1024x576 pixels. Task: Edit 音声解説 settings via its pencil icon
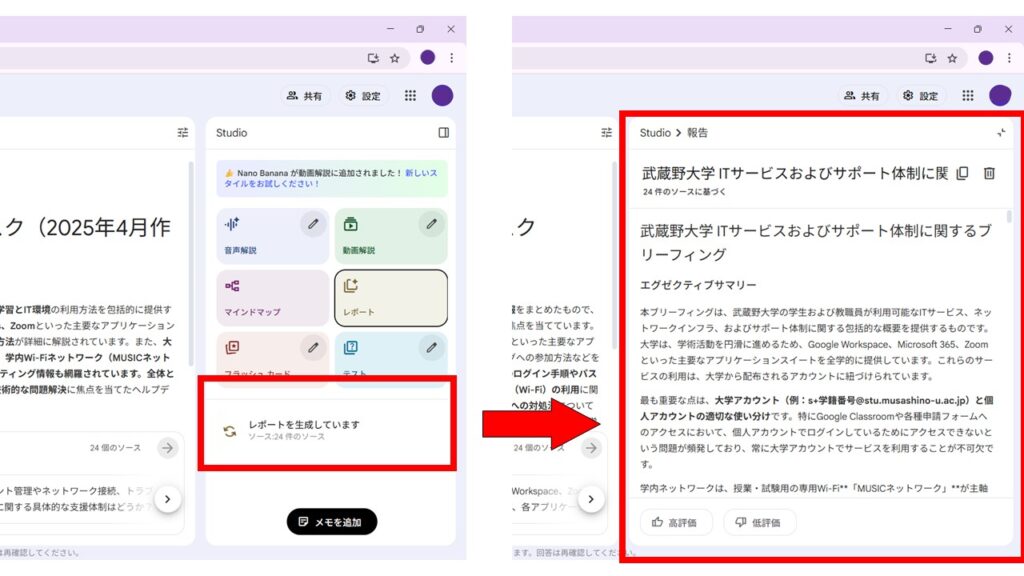click(313, 224)
